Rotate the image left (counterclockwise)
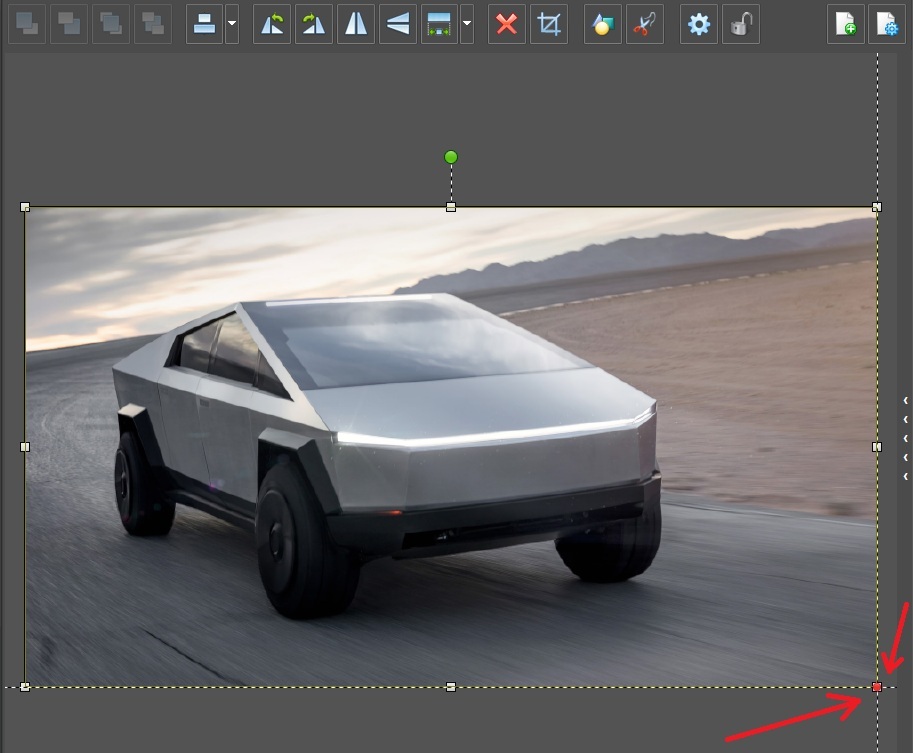 point(272,24)
